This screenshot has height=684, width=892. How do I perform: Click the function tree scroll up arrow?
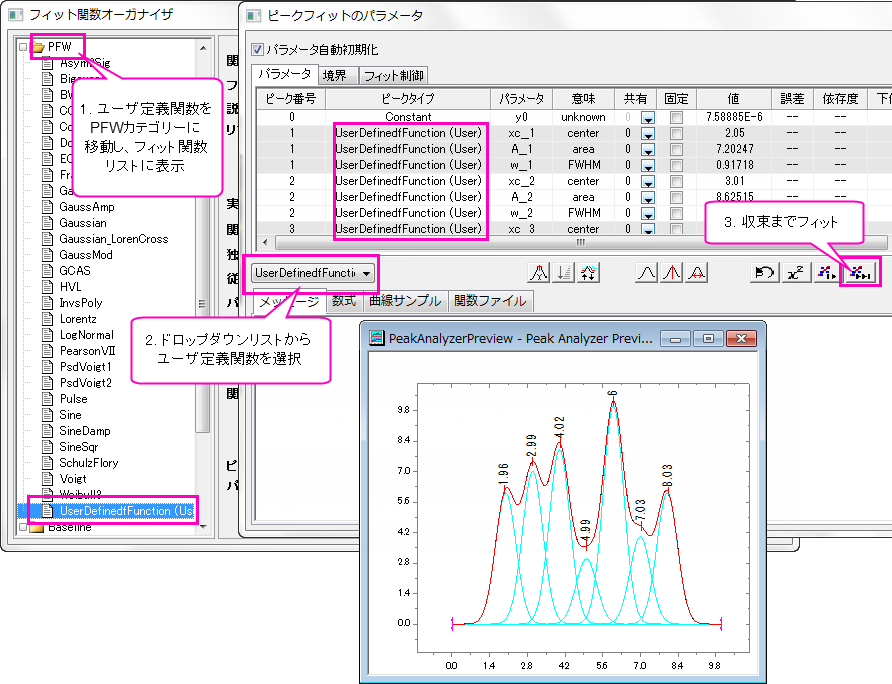[203, 48]
